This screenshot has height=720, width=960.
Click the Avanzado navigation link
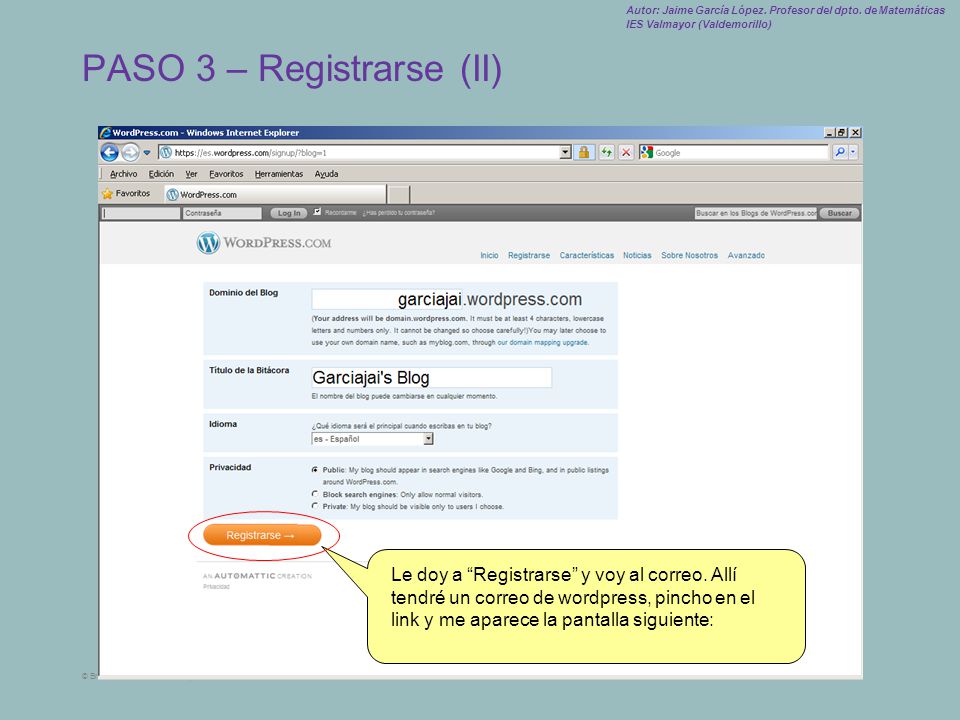[746, 255]
